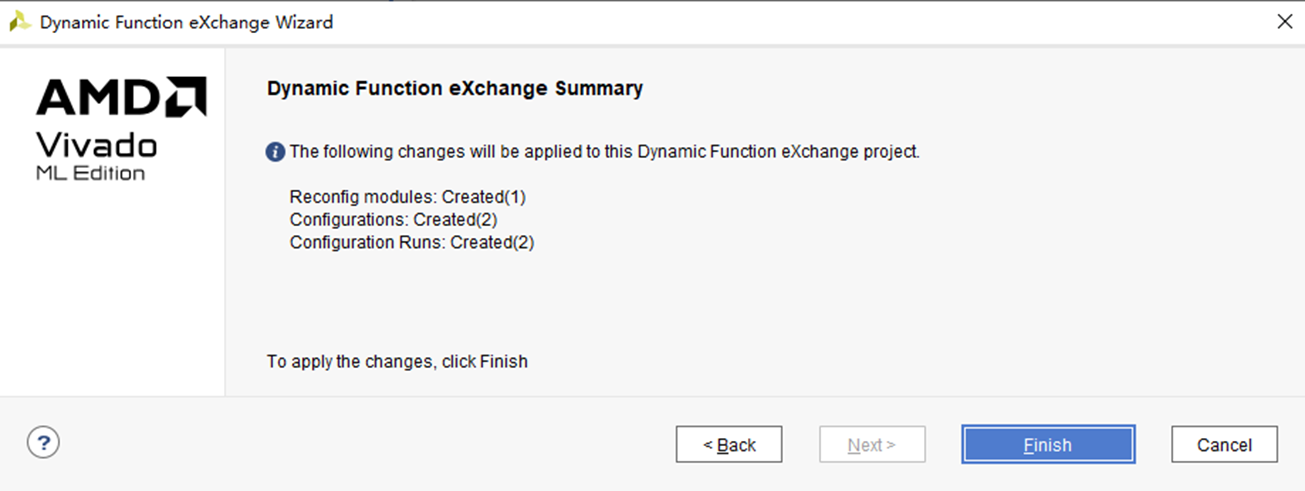Click the Vivado product name in sidebar
Image resolution: width=1305 pixels, height=491 pixels.
[96, 146]
